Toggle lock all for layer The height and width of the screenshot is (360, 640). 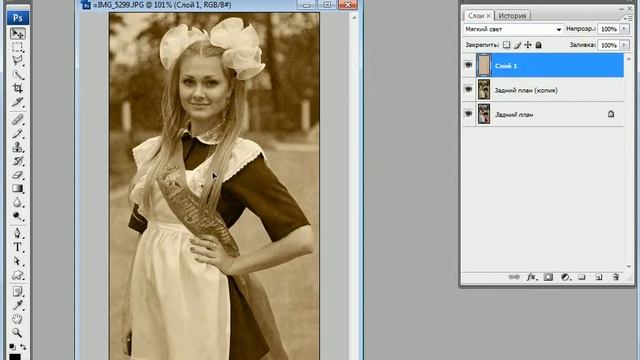pos(538,45)
